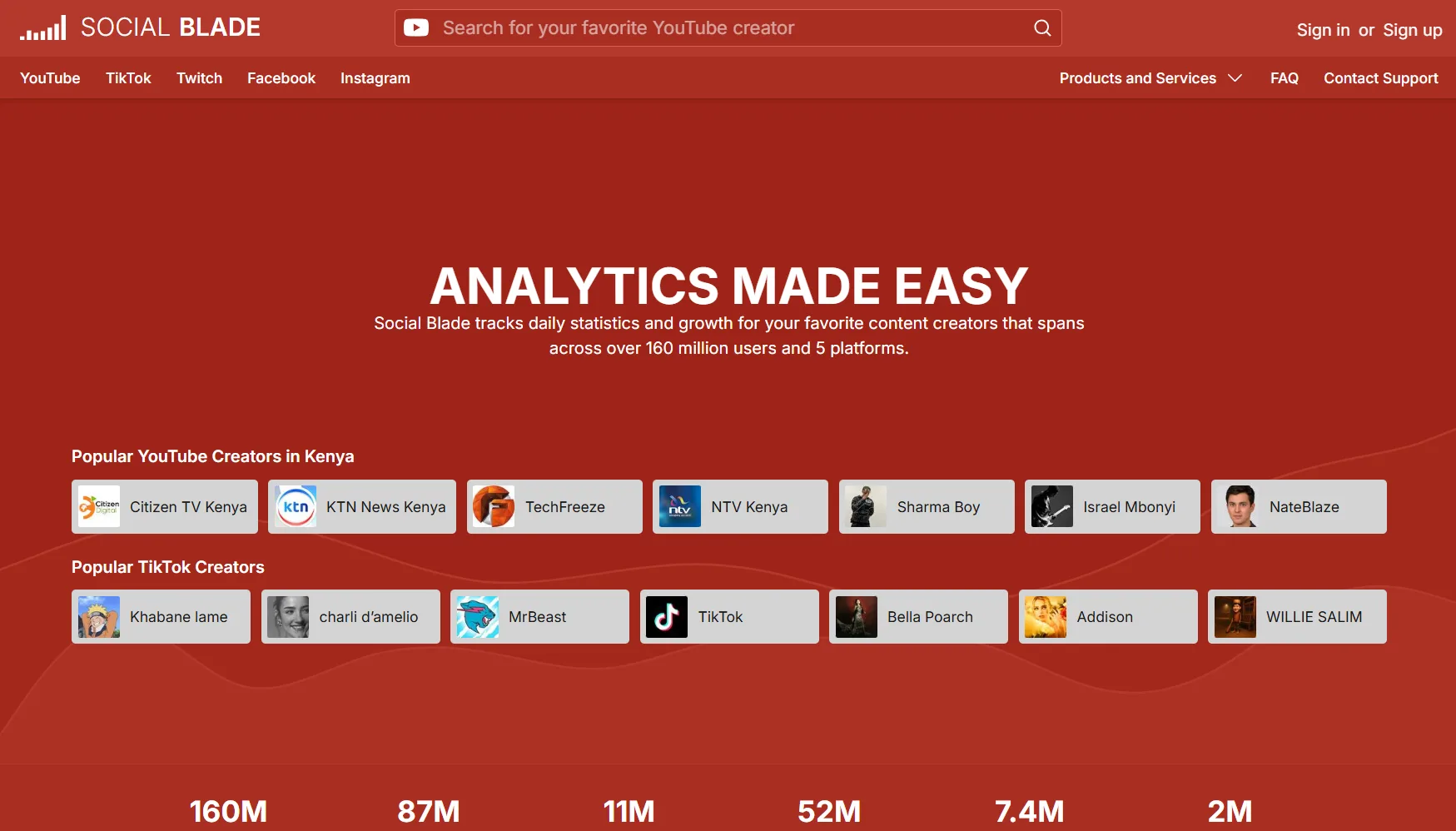Click NTV Kenya logo avatar

click(x=680, y=506)
